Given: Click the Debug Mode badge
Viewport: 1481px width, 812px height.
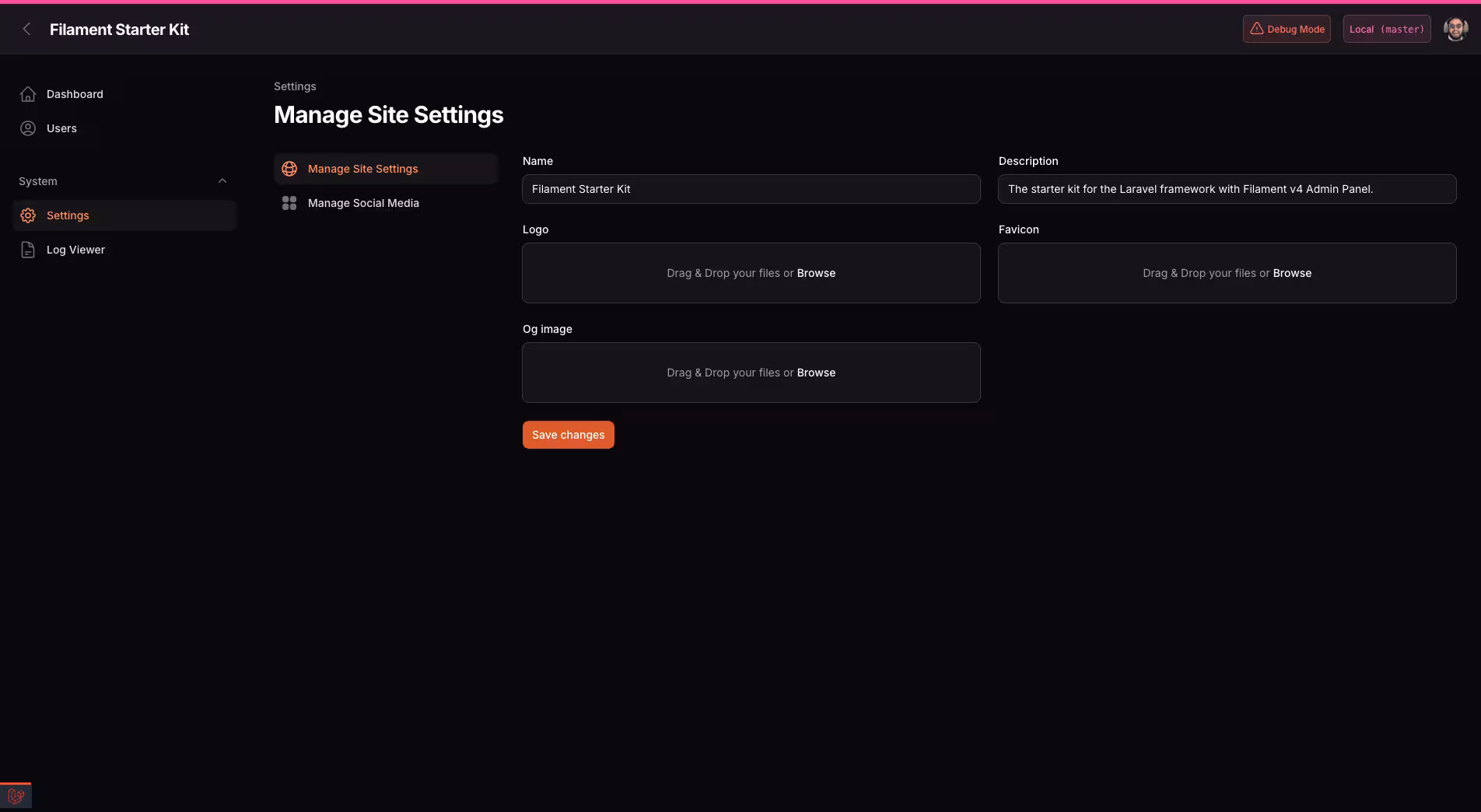Looking at the screenshot, I should (1287, 29).
